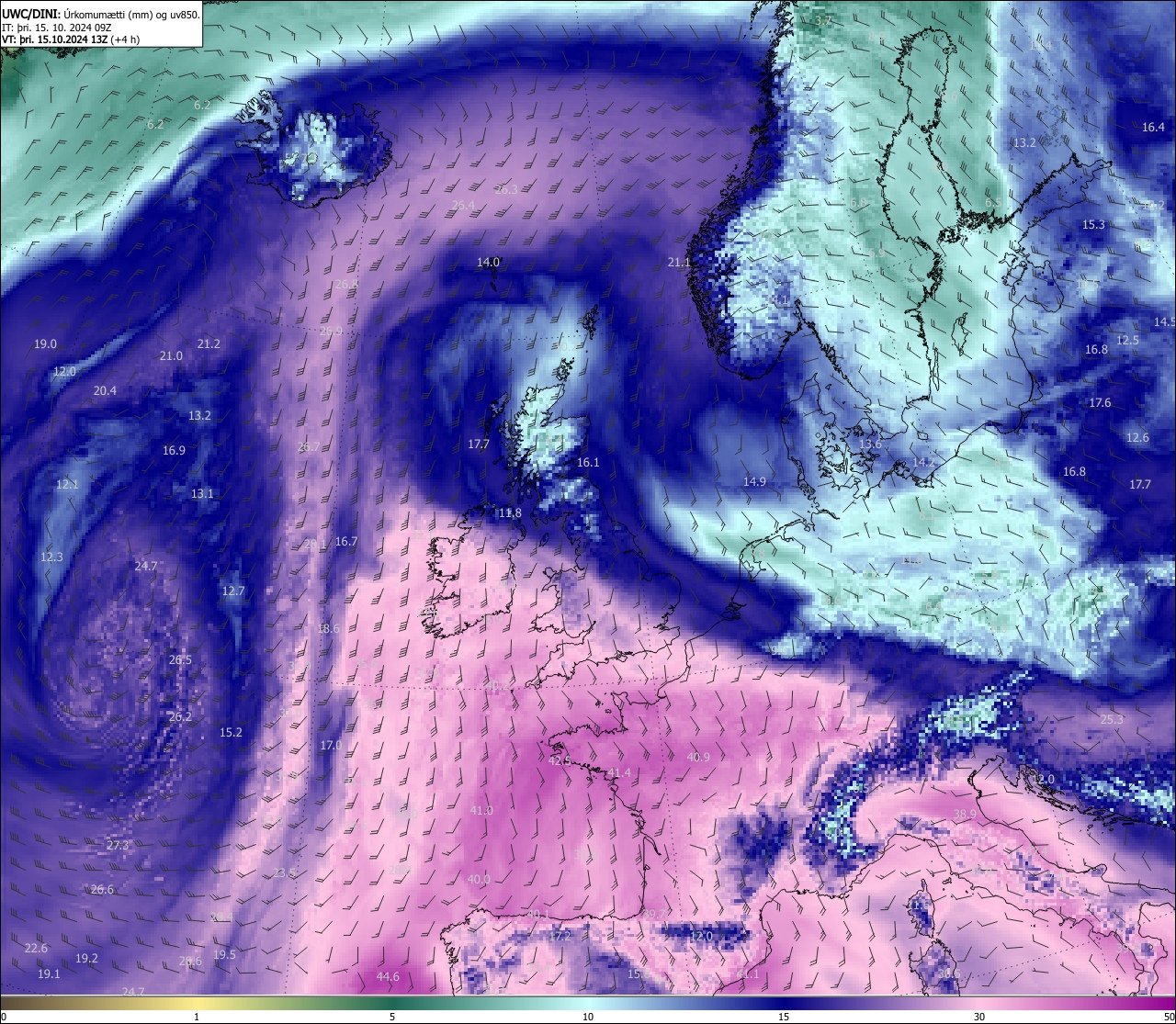The height and width of the screenshot is (1024, 1176).
Task: Click the map value '26.8'
Action: point(346,284)
